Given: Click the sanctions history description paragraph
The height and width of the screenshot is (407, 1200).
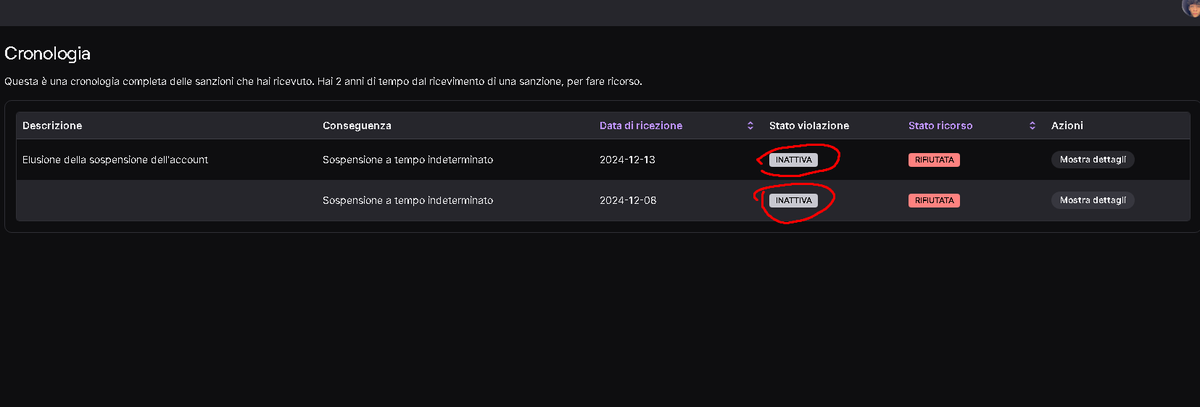Looking at the screenshot, I should pos(323,80).
